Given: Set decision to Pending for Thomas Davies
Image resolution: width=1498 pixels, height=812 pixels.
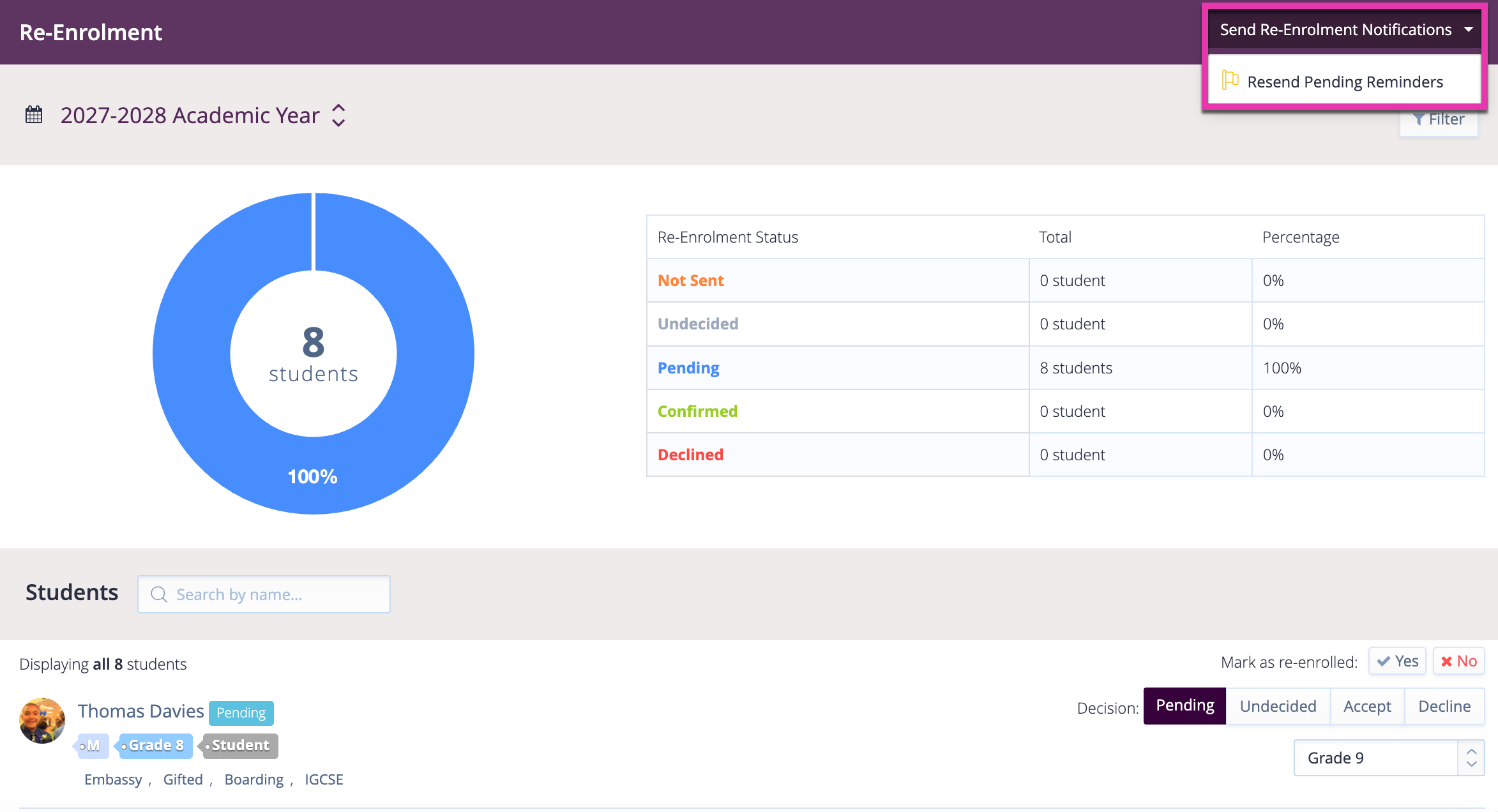Looking at the screenshot, I should point(1185,706).
